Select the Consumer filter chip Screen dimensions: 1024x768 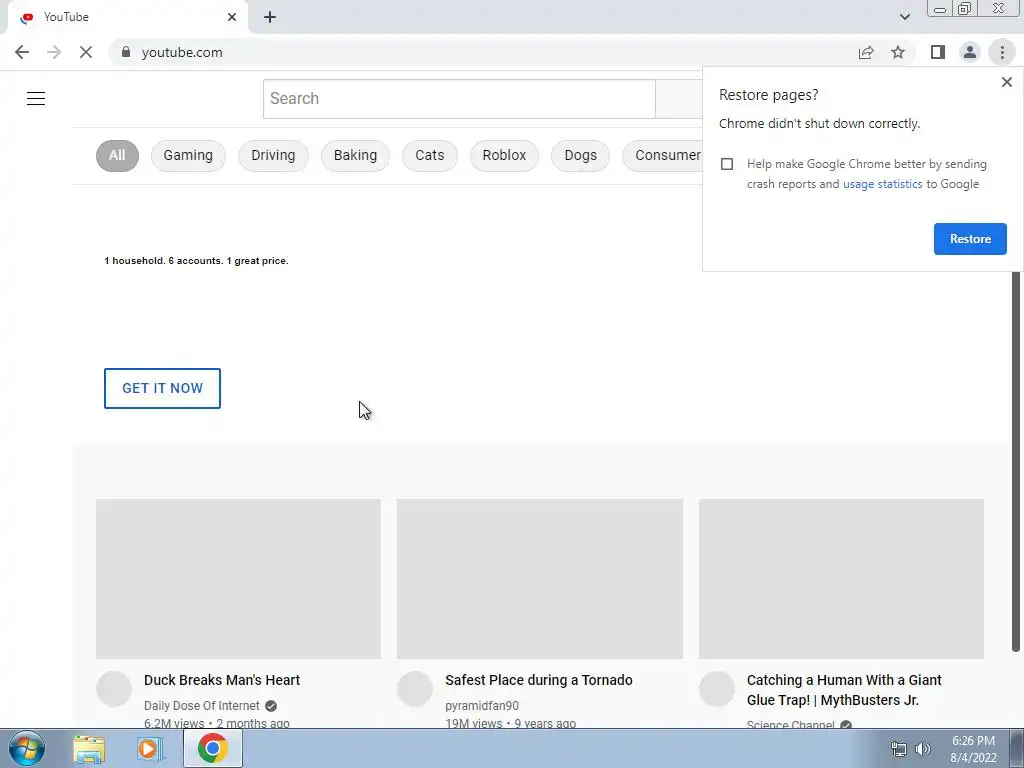point(662,155)
